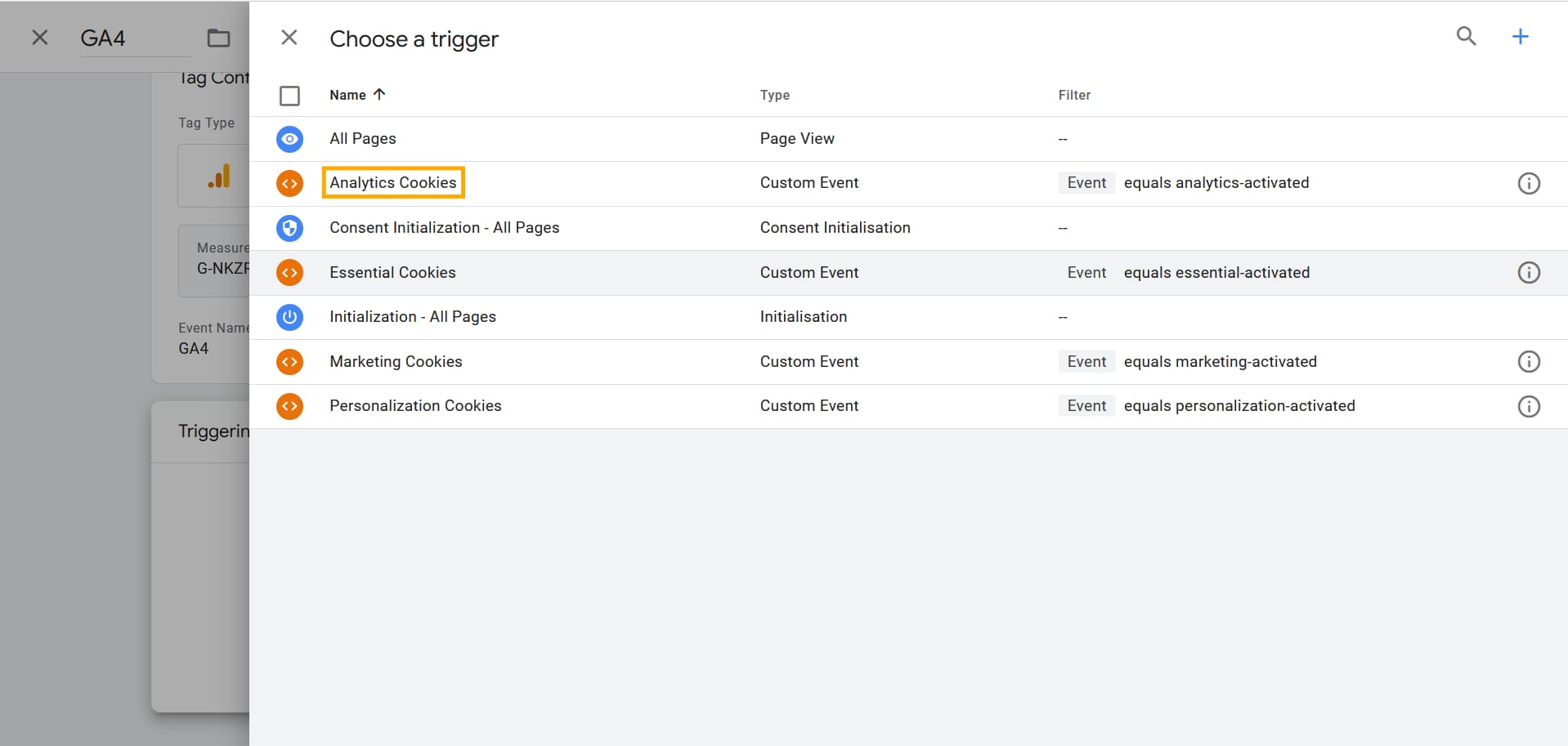The height and width of the screenshot is (746, 1568).
Task: Select the Personalization Cookies trigger
Action: coord(415,406)
